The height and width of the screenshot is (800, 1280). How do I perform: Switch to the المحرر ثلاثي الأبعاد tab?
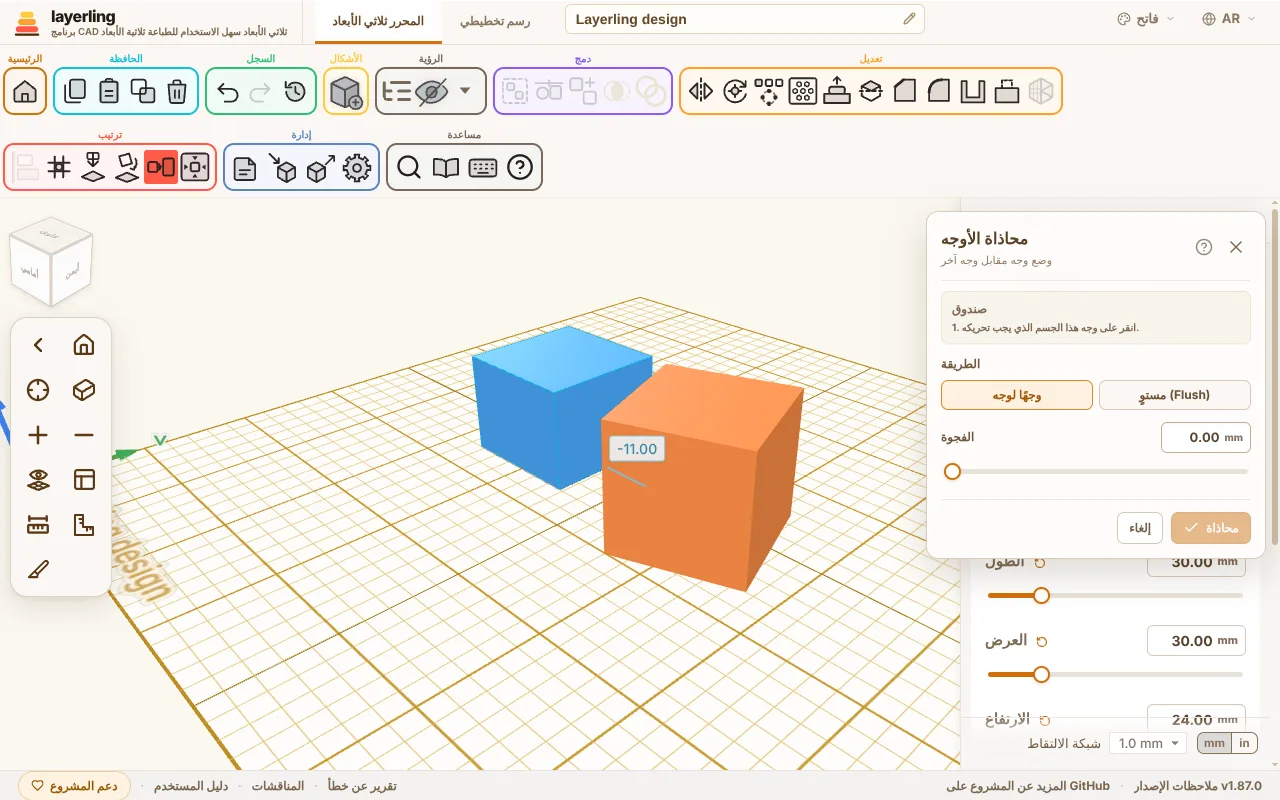tap(378, 21)
